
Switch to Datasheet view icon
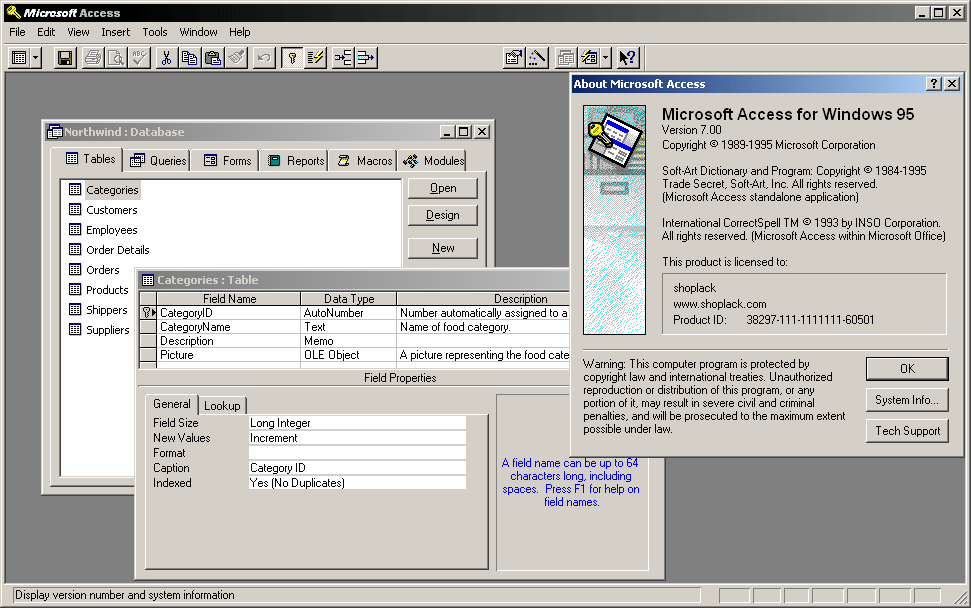19,58
